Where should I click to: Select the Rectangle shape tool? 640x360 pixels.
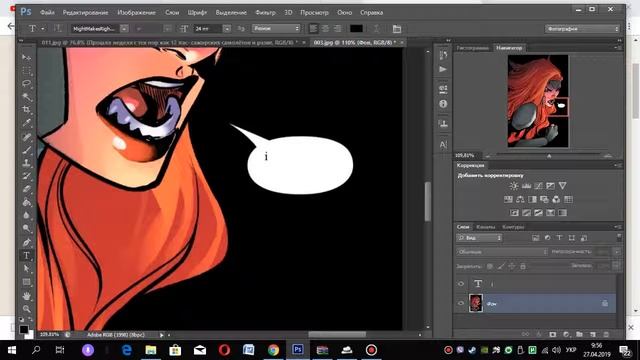tap(27, 282)
